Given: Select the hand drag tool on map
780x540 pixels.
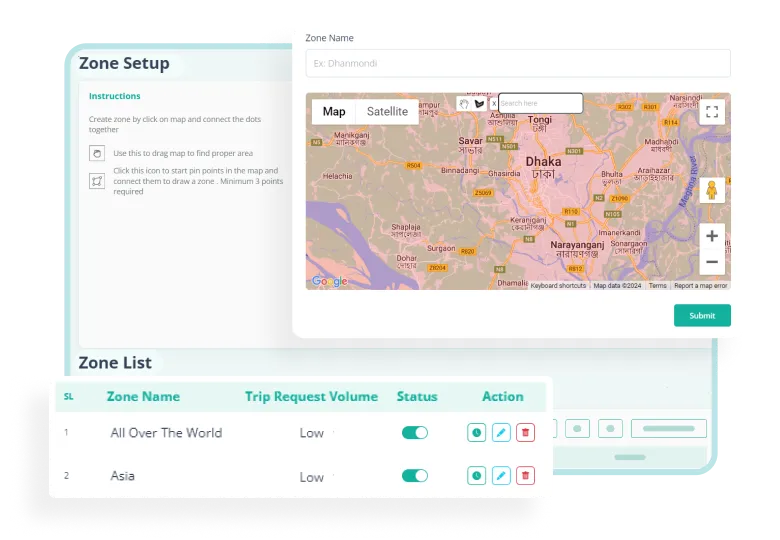Looking at the screenshot, I should pos(464,103).
